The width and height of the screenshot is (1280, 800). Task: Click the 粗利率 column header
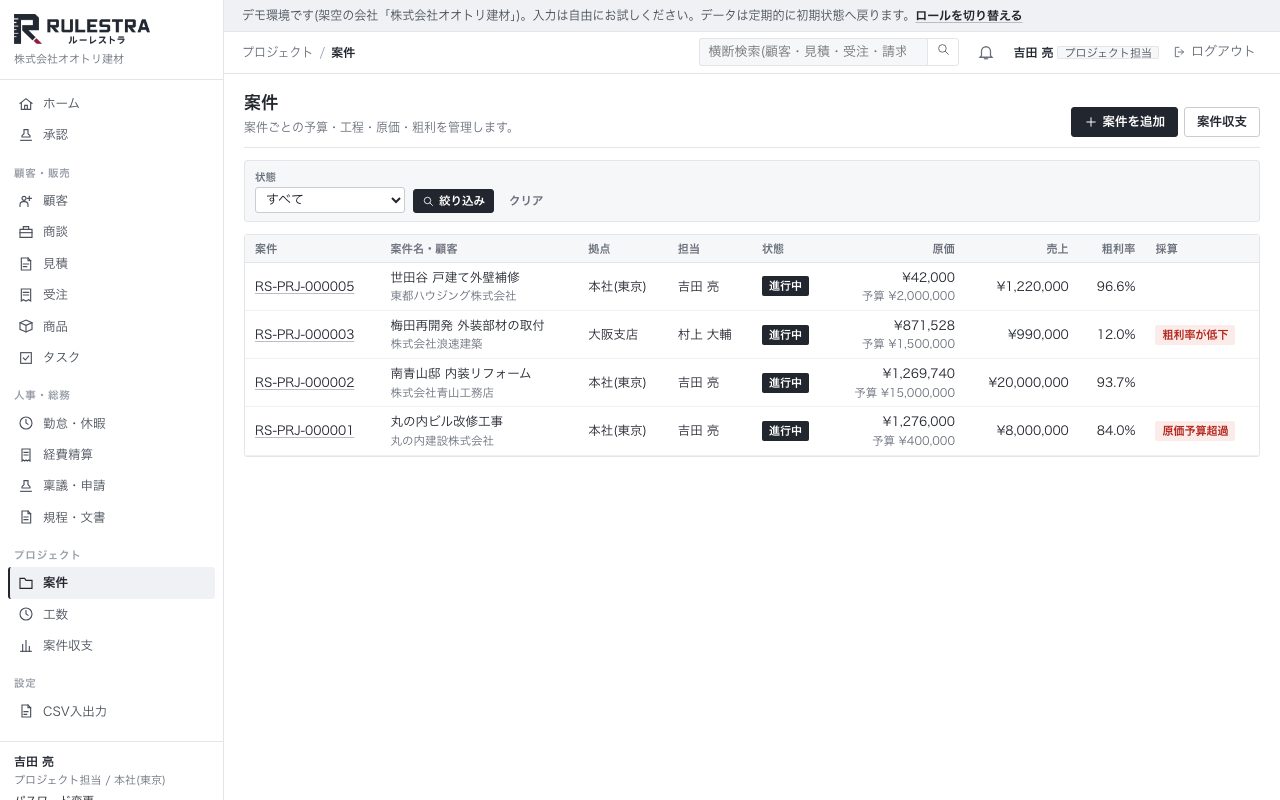[1118, 249]
